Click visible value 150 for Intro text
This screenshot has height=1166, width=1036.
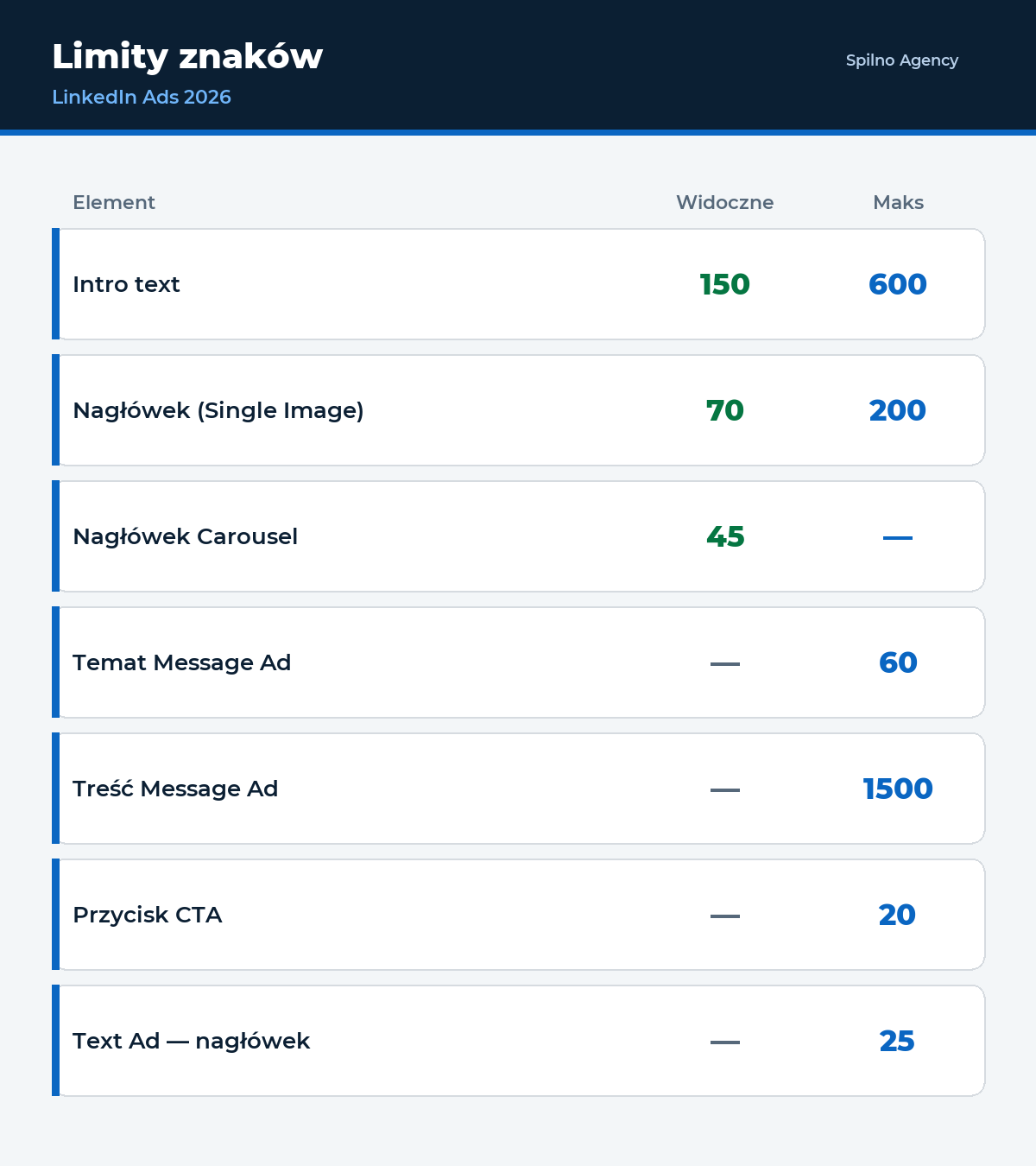click(725, 284)
